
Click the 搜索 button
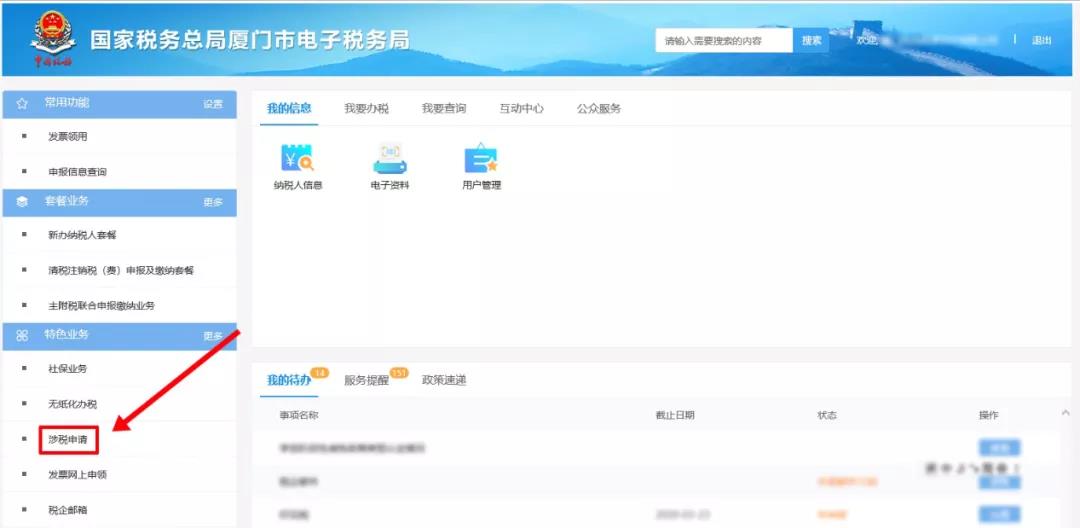click(x=811, y=41)
